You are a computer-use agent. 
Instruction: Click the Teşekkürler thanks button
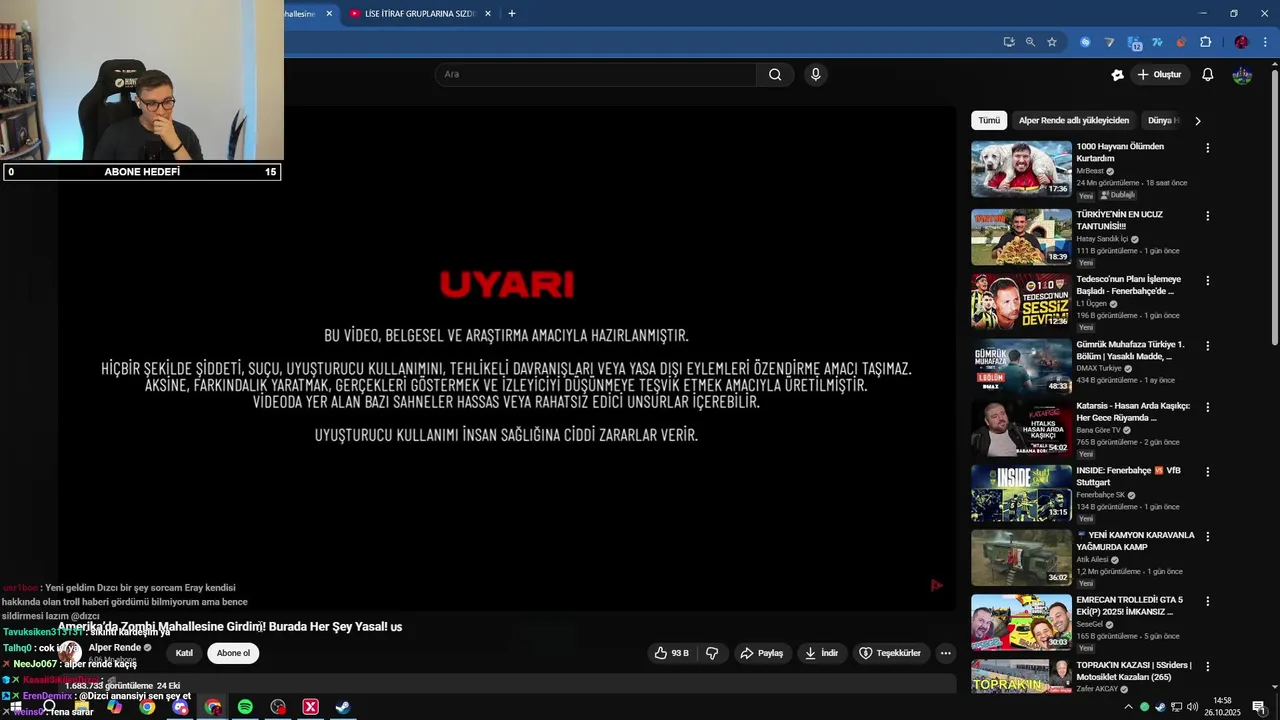[890, 653]
